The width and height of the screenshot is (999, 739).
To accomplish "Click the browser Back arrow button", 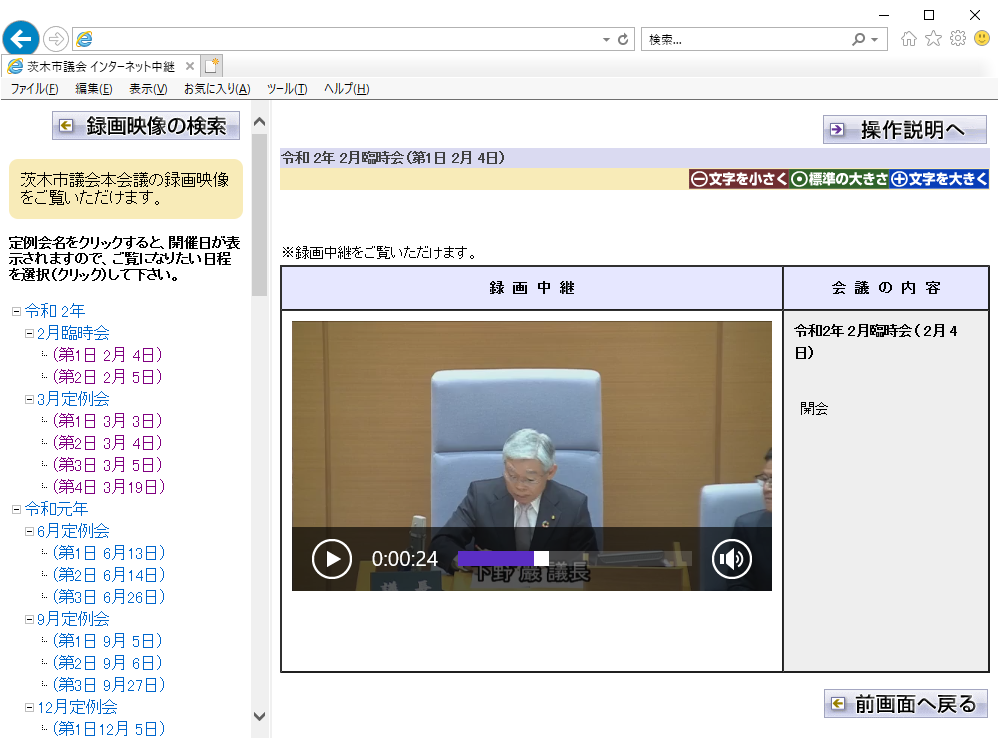I will 21,39.
